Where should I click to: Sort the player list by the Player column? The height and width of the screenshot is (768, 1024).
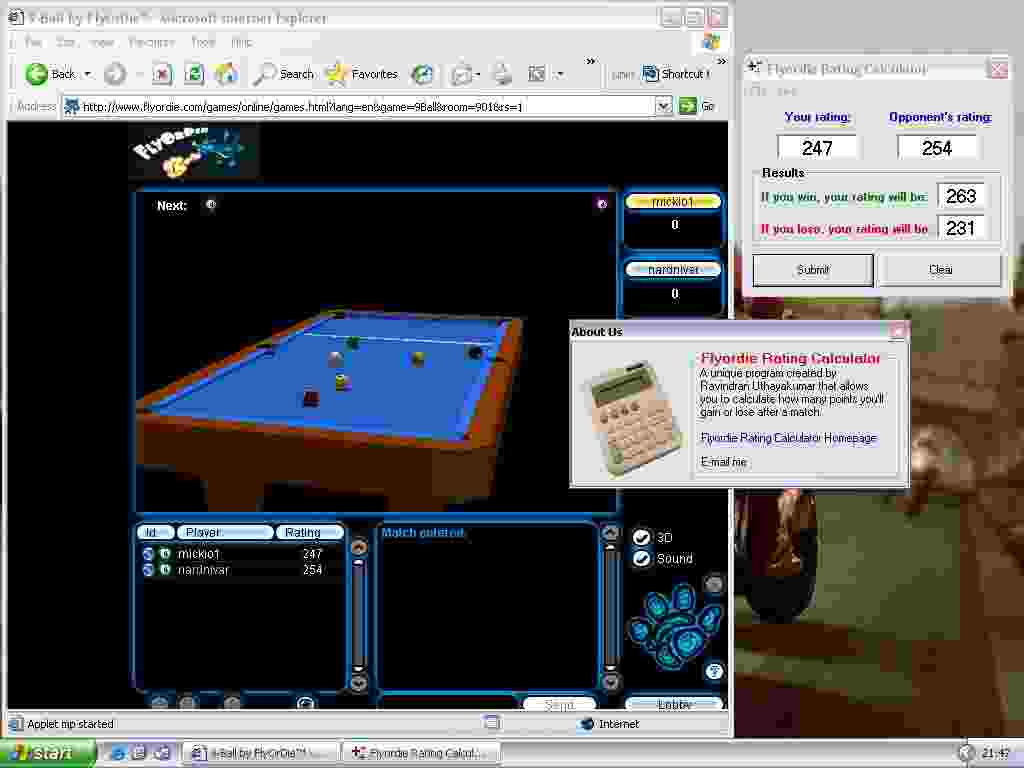[225, 532]
